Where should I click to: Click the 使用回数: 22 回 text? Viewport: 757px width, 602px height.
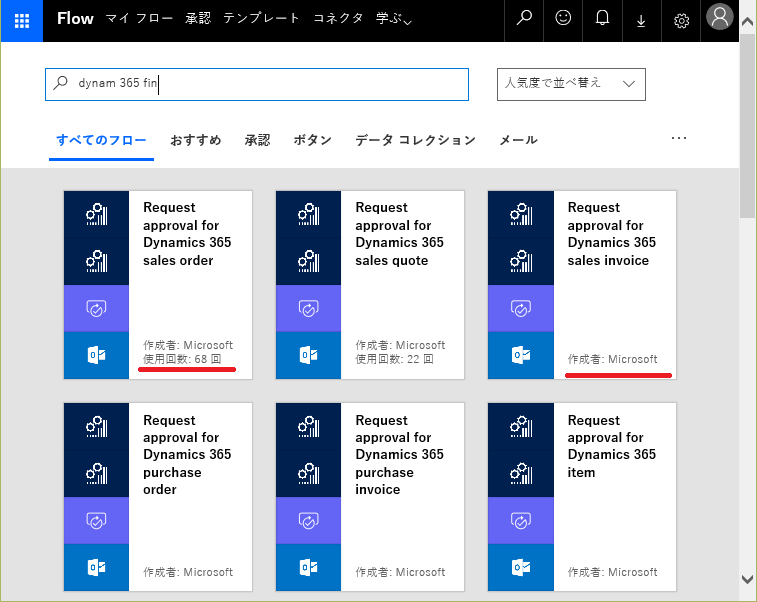(394, 359)
